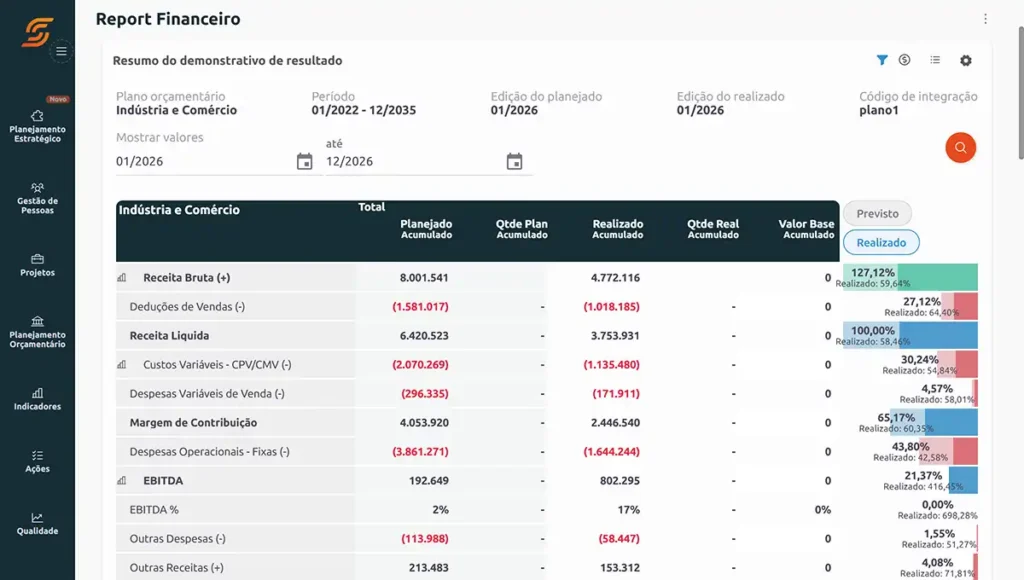Click the 12/2026 end date field
The width and height of the screenshot is (1024, 580).
pyautogui.click(x=414, y=161)
